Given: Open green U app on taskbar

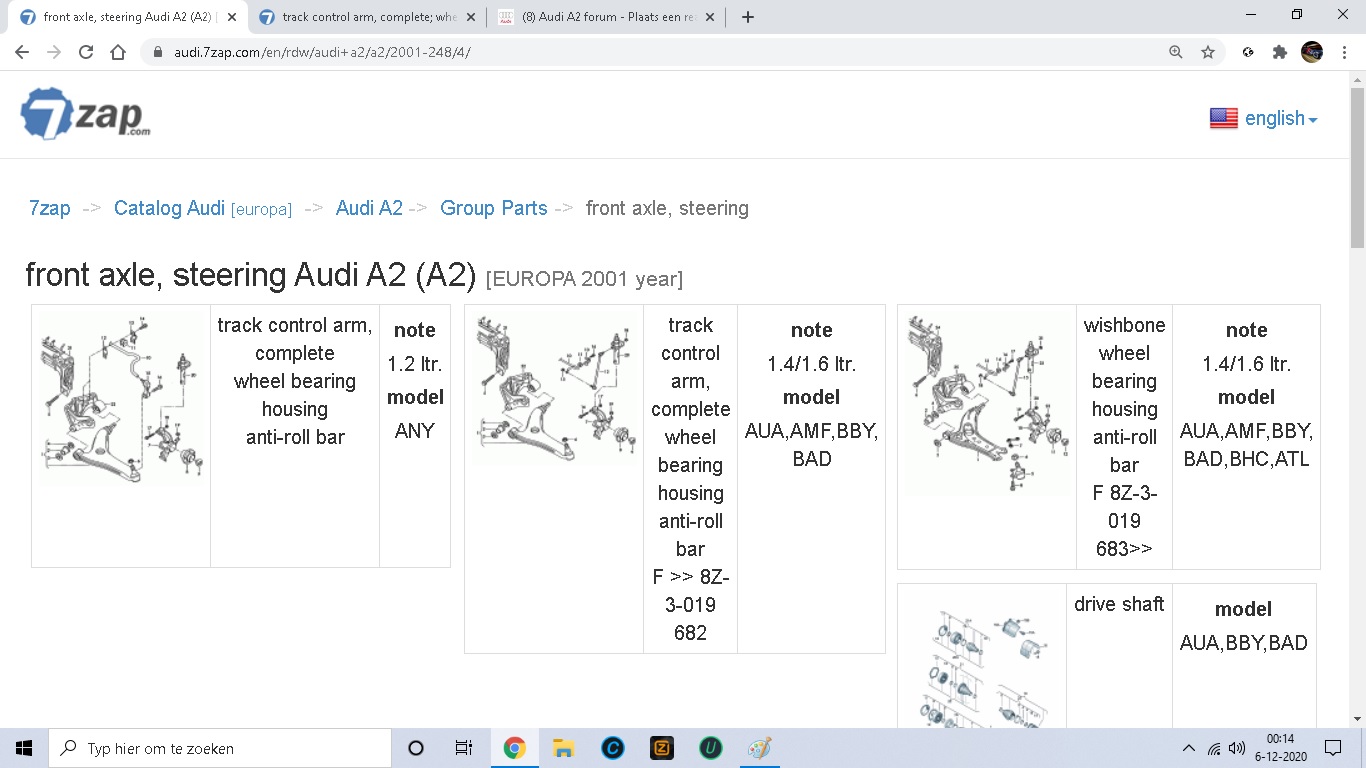Looking at the screenshot, I should point(710,748).
